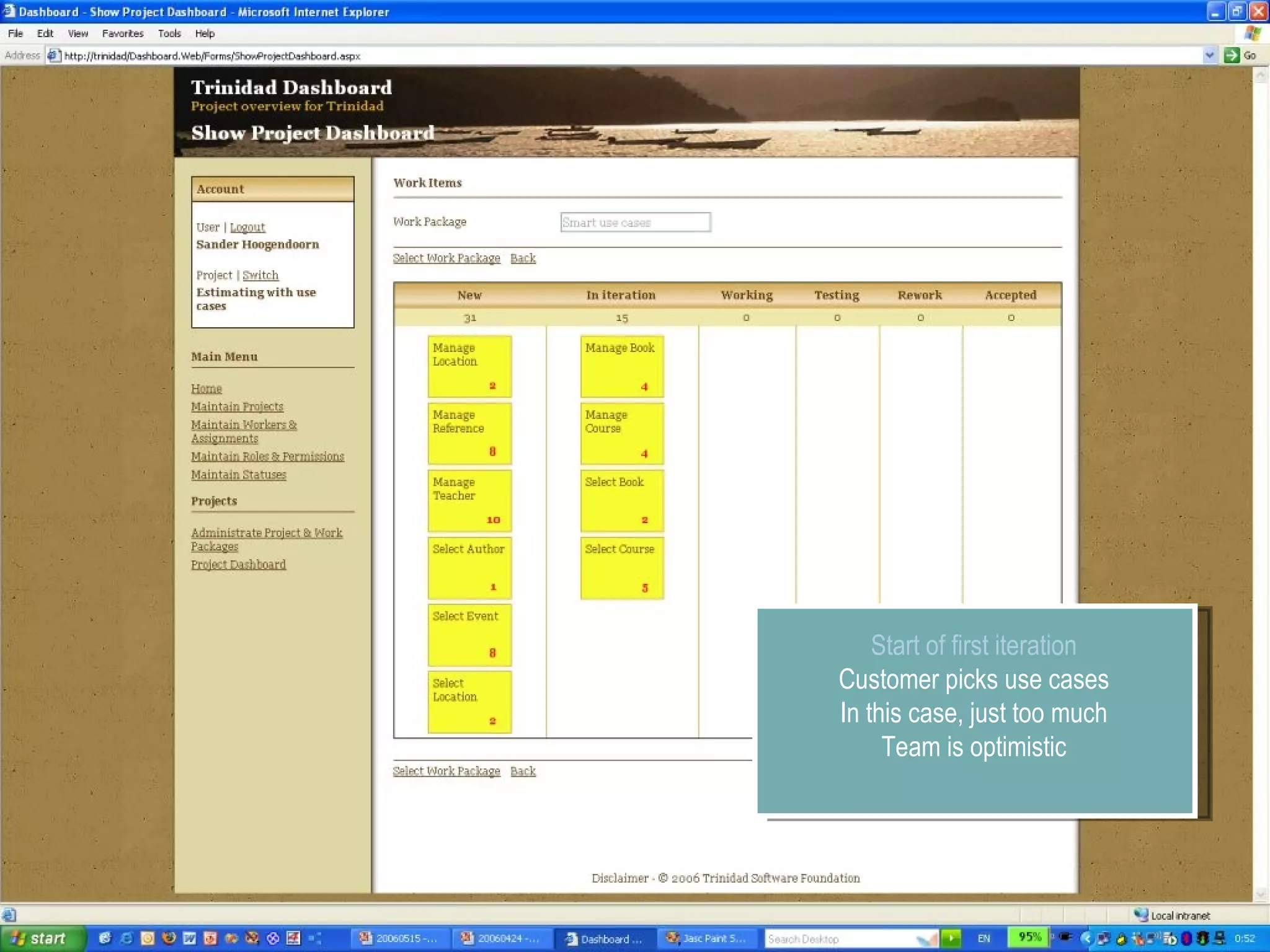Click the Manage Teacher work item card
The image size is (1270, 952).
[x=469, y=500]
